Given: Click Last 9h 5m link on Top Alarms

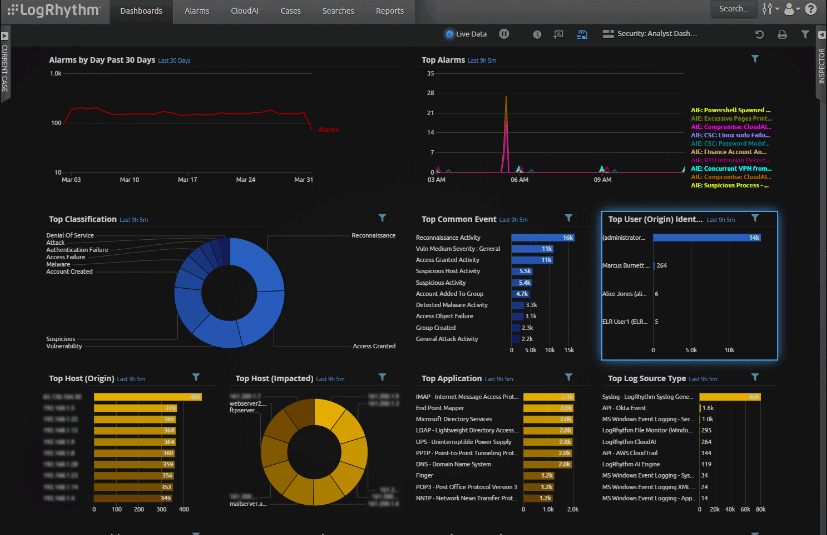Looking at the screenshot, I should click(x=482, y=61).
